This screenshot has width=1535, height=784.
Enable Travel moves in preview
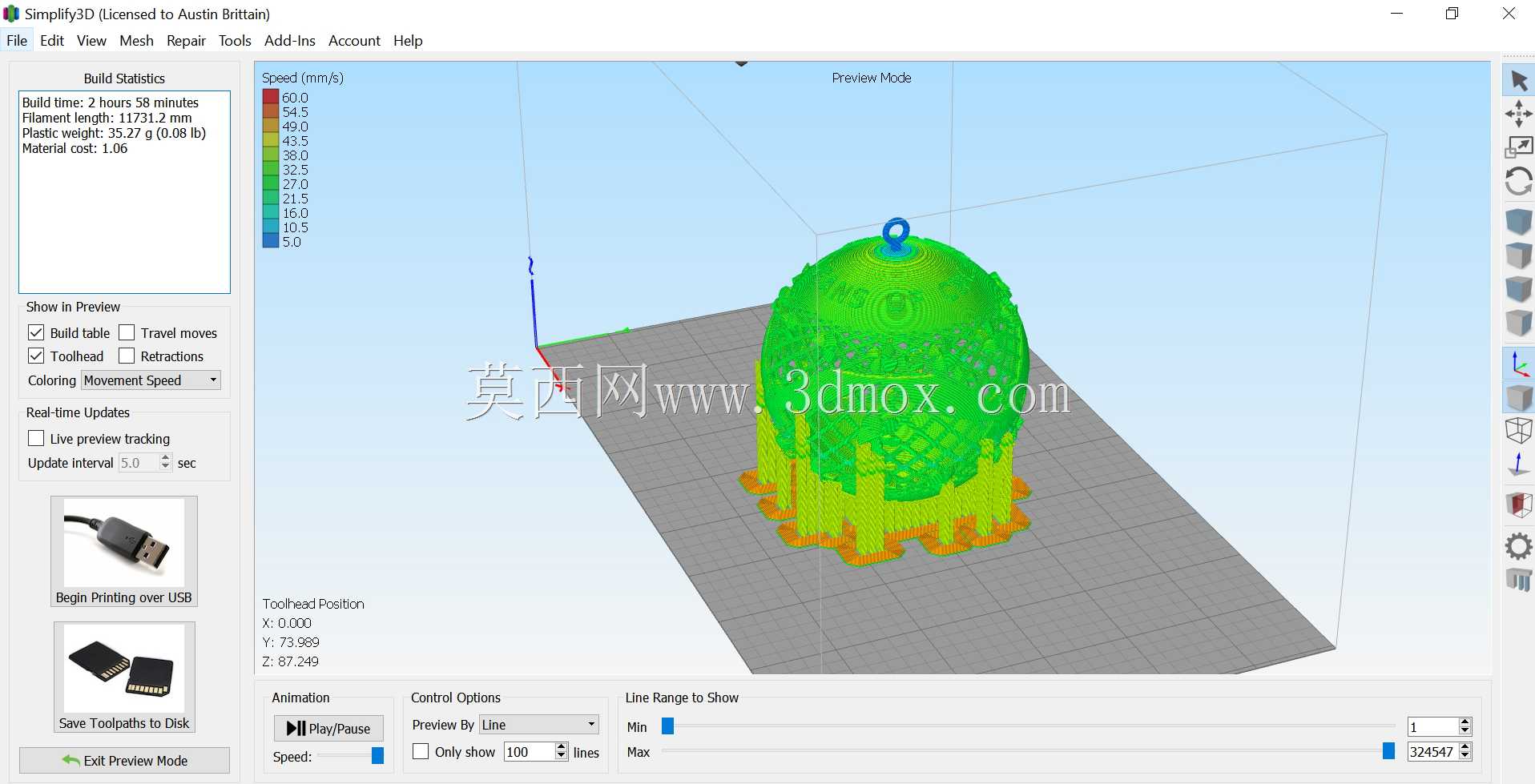point(127,332)
